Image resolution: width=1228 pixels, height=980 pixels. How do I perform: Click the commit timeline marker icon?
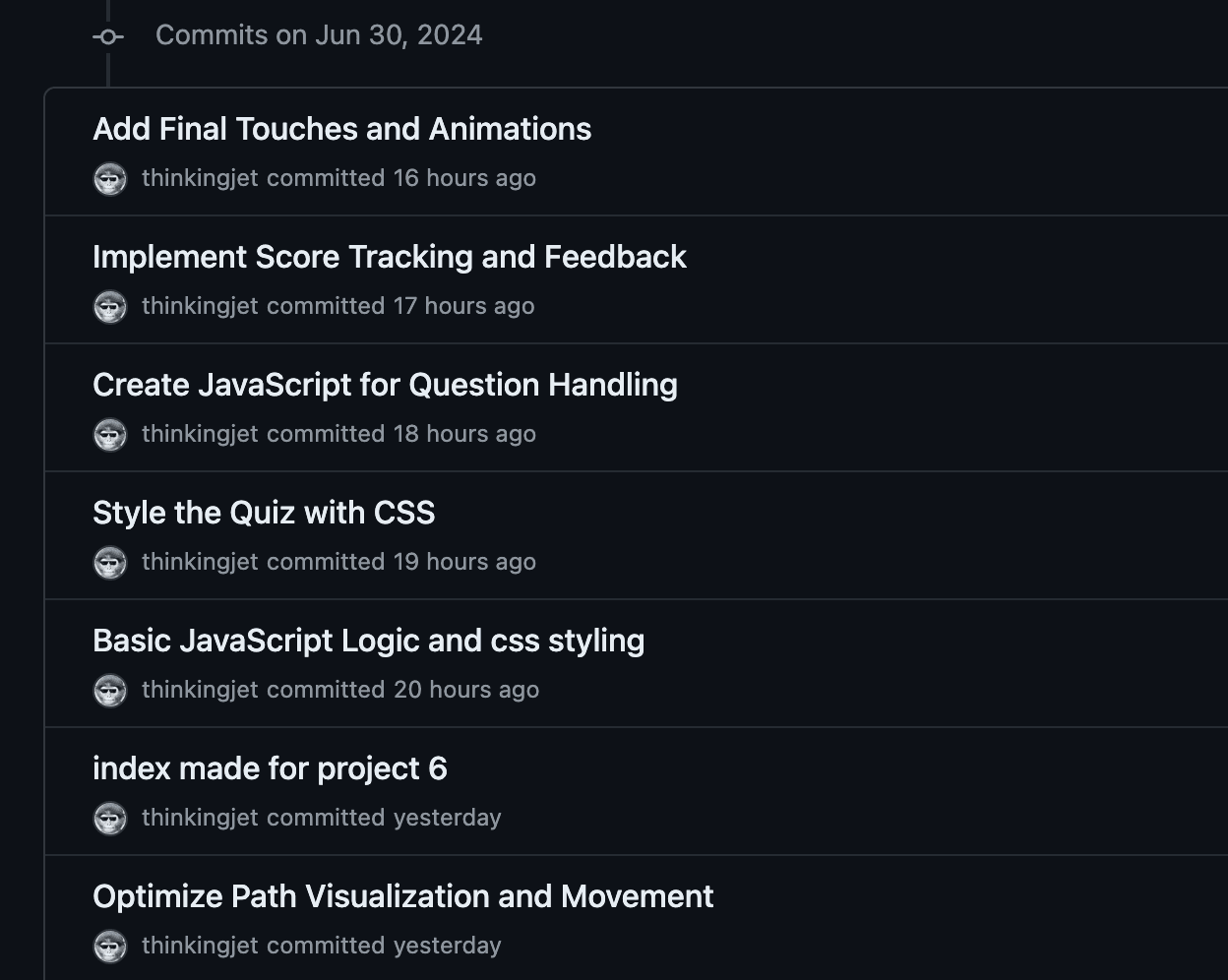(x=108, y=36)
